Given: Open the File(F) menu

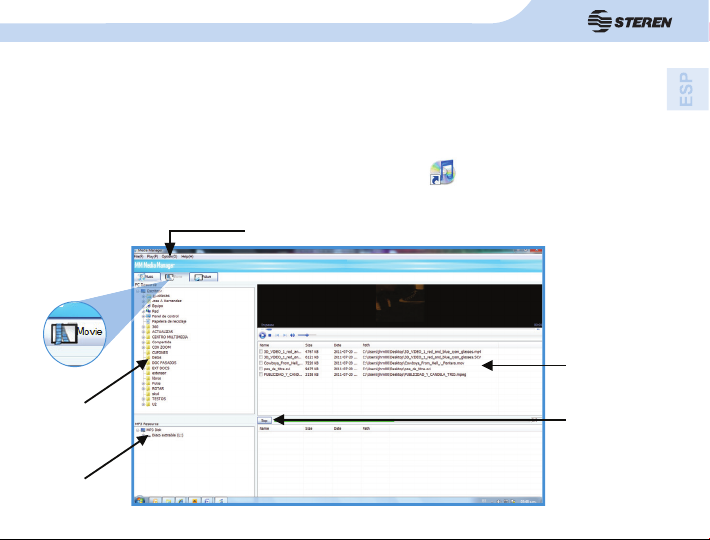Looking at the screenshot, I should pyautogui.click(x=139, y=257).
